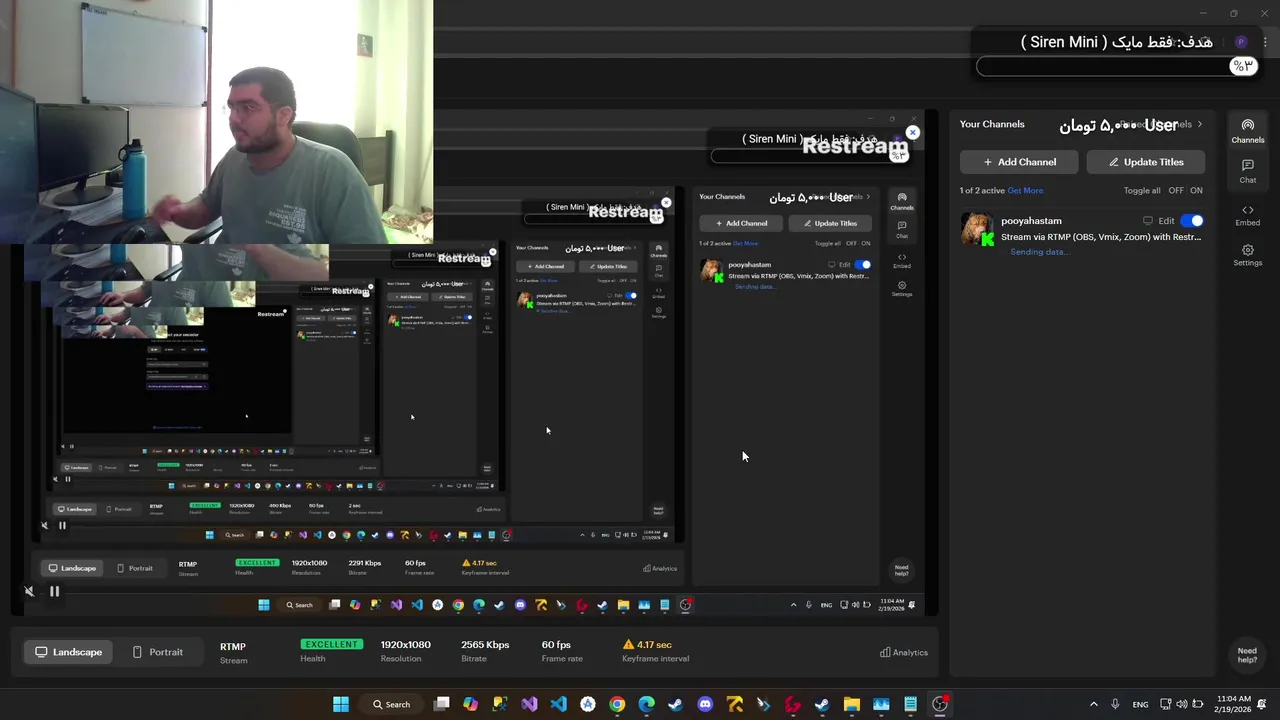Open the volume tray icon
Image resolution: width=1280 pixels, height=720 pixels.
click(1182, 704)
